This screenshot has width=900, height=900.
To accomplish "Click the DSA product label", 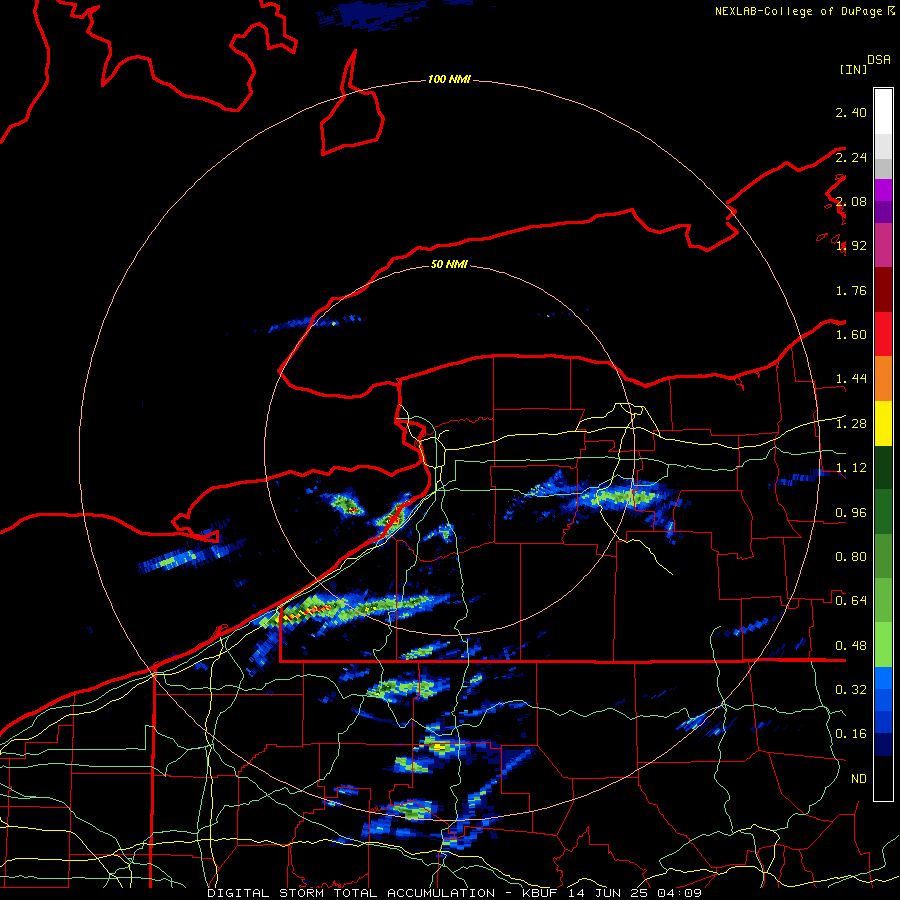I will click(879, 60).
